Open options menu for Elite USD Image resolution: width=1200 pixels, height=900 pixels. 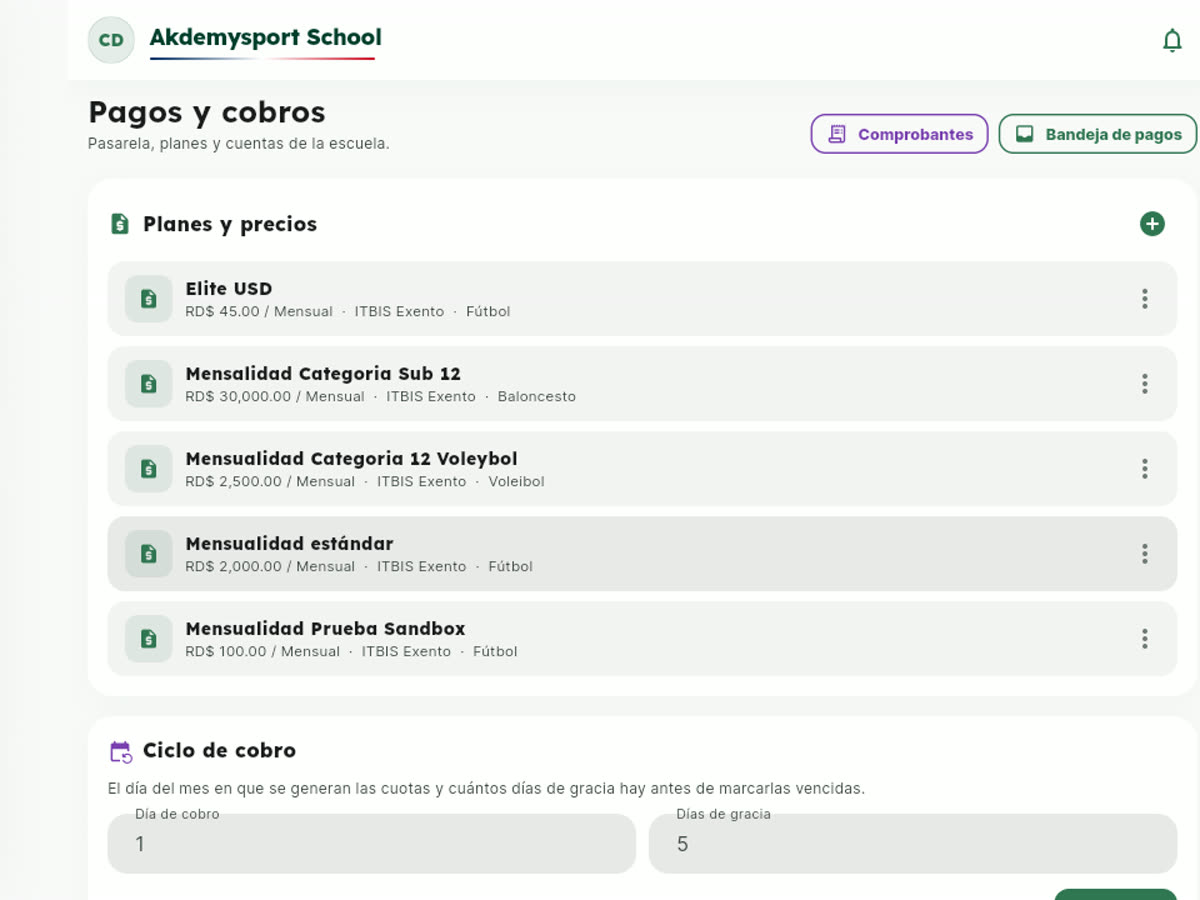click(1144, 299)
